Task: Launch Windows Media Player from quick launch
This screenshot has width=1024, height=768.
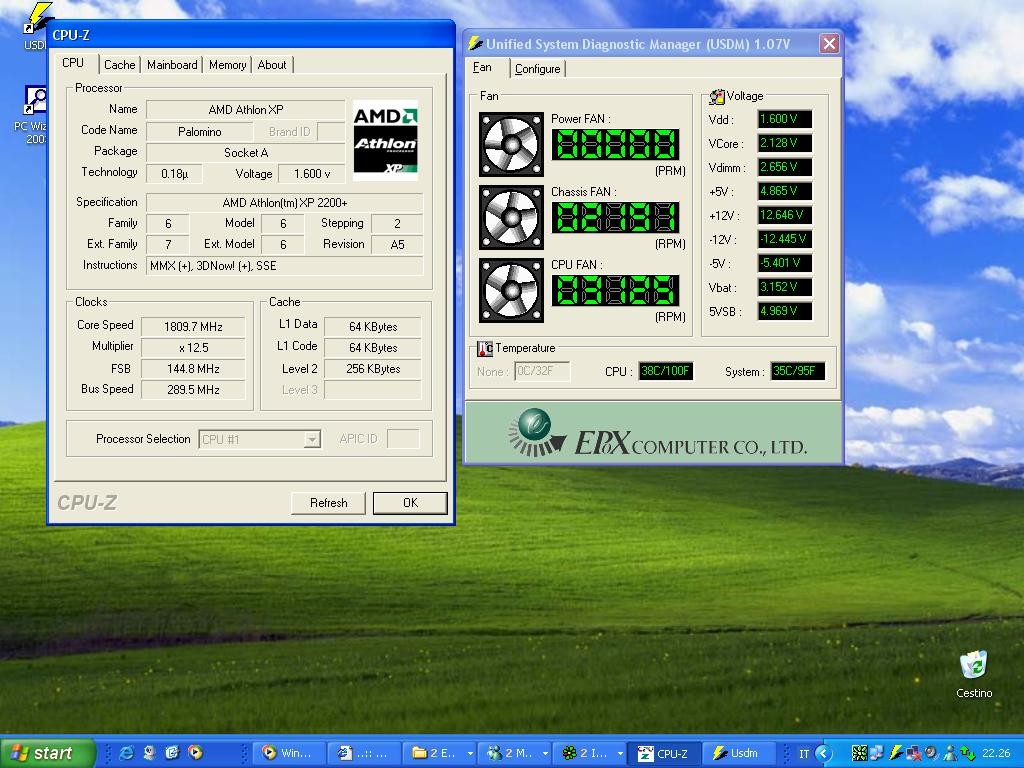Action: [x=195, y=753]
